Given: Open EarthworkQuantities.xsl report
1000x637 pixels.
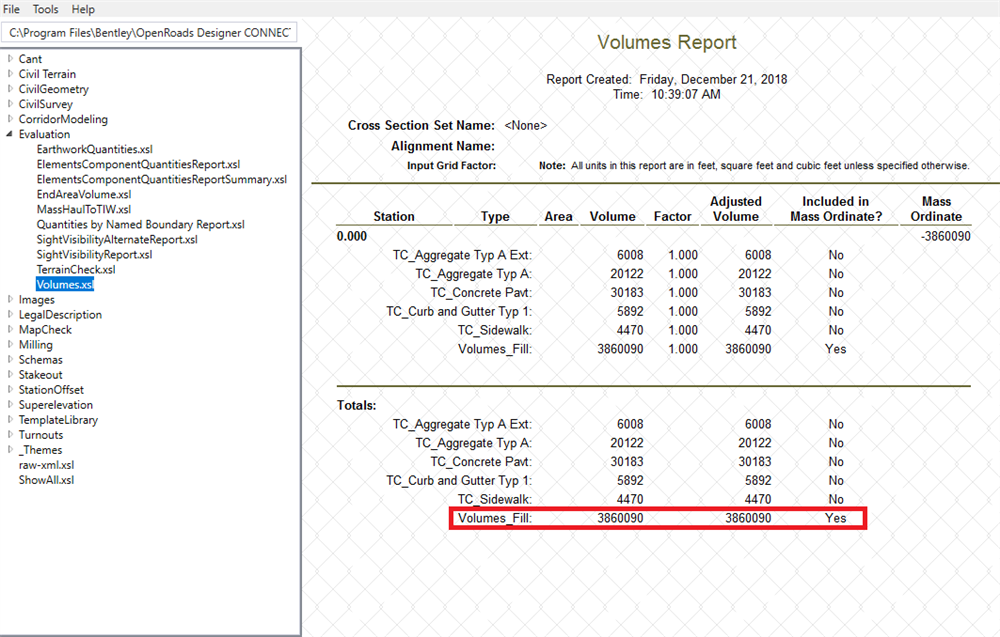Looking at the screenshot, I should [x=94, y=149].
